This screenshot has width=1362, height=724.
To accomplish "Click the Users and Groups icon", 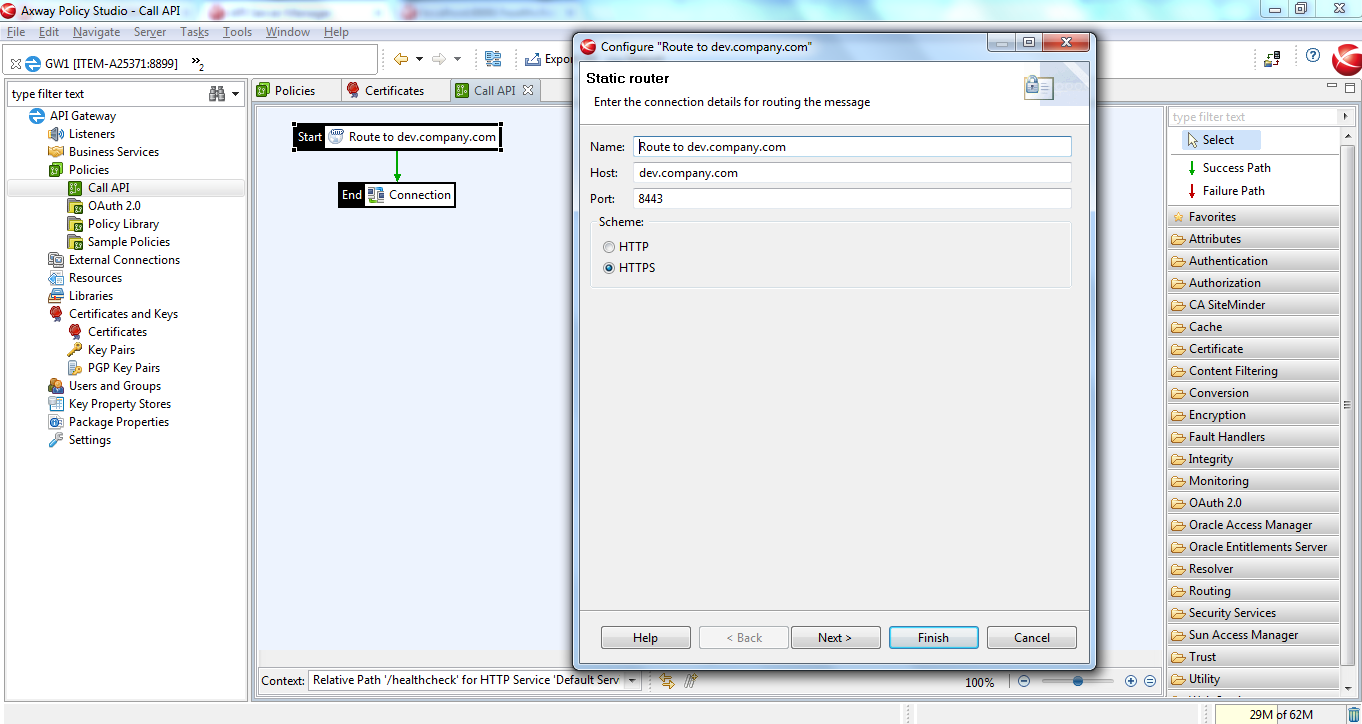I will point(56,386).
